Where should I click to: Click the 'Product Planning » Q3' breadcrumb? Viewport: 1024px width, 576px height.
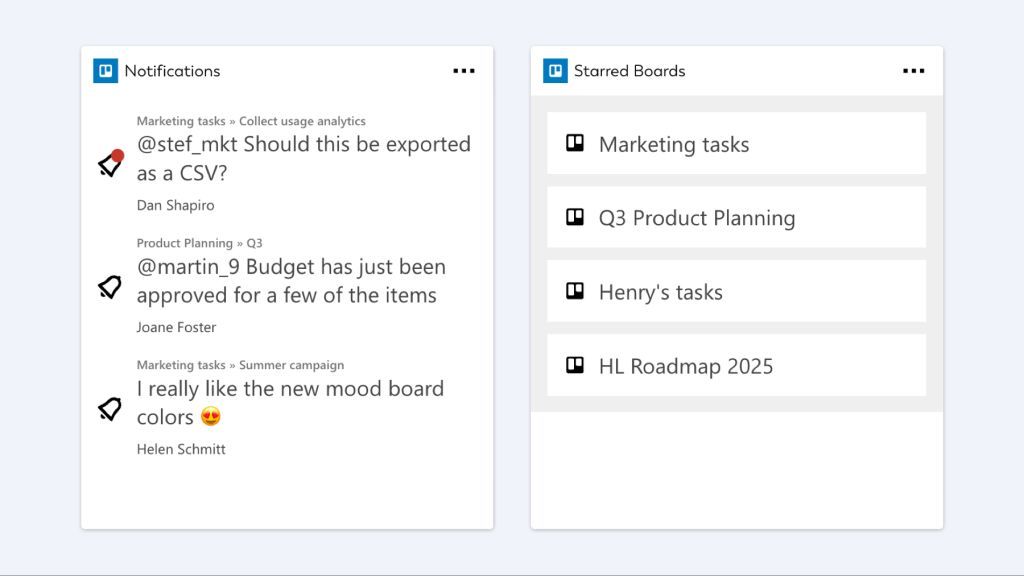point(199,243)
